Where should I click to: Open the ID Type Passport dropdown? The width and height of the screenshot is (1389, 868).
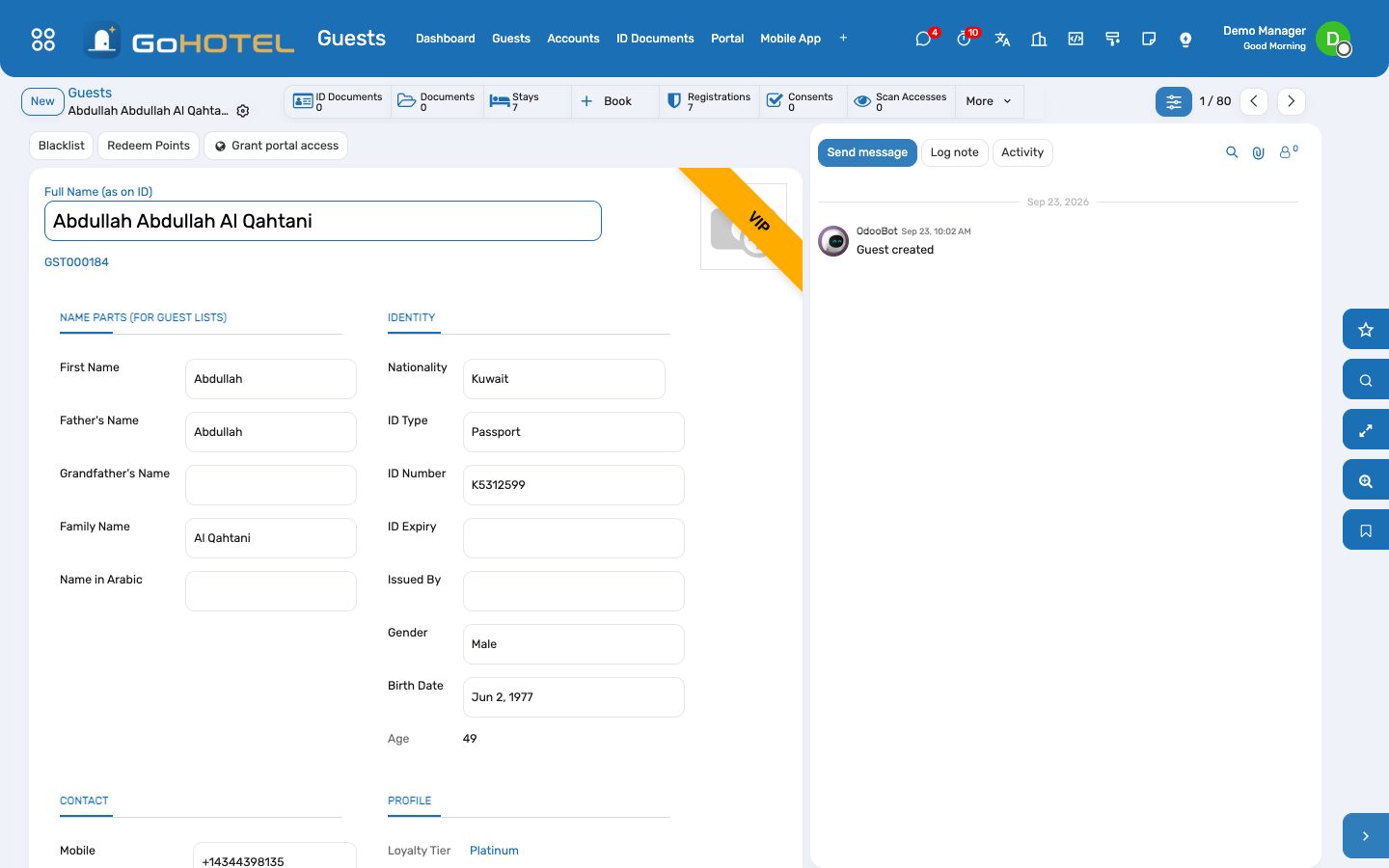tap(574, 432)
